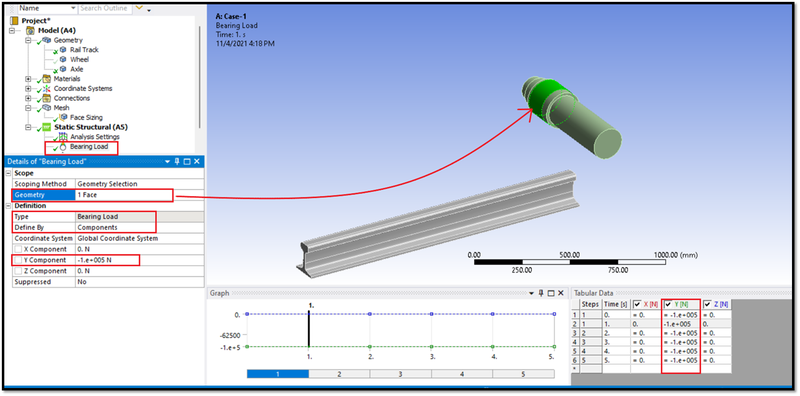Pin the Details of Bearing Load panel

coord(177,162)
